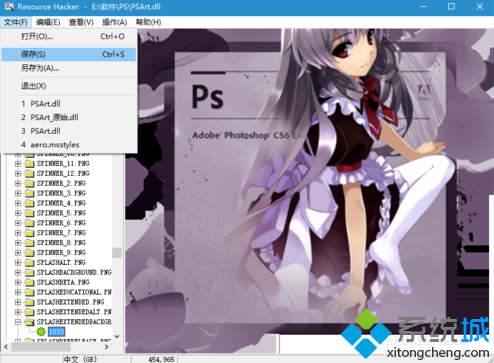Expand the SPLASHEDUCATIONAL tree node
Screen dimensions: 494x363
pyautogui.click(x=18, y=292)
